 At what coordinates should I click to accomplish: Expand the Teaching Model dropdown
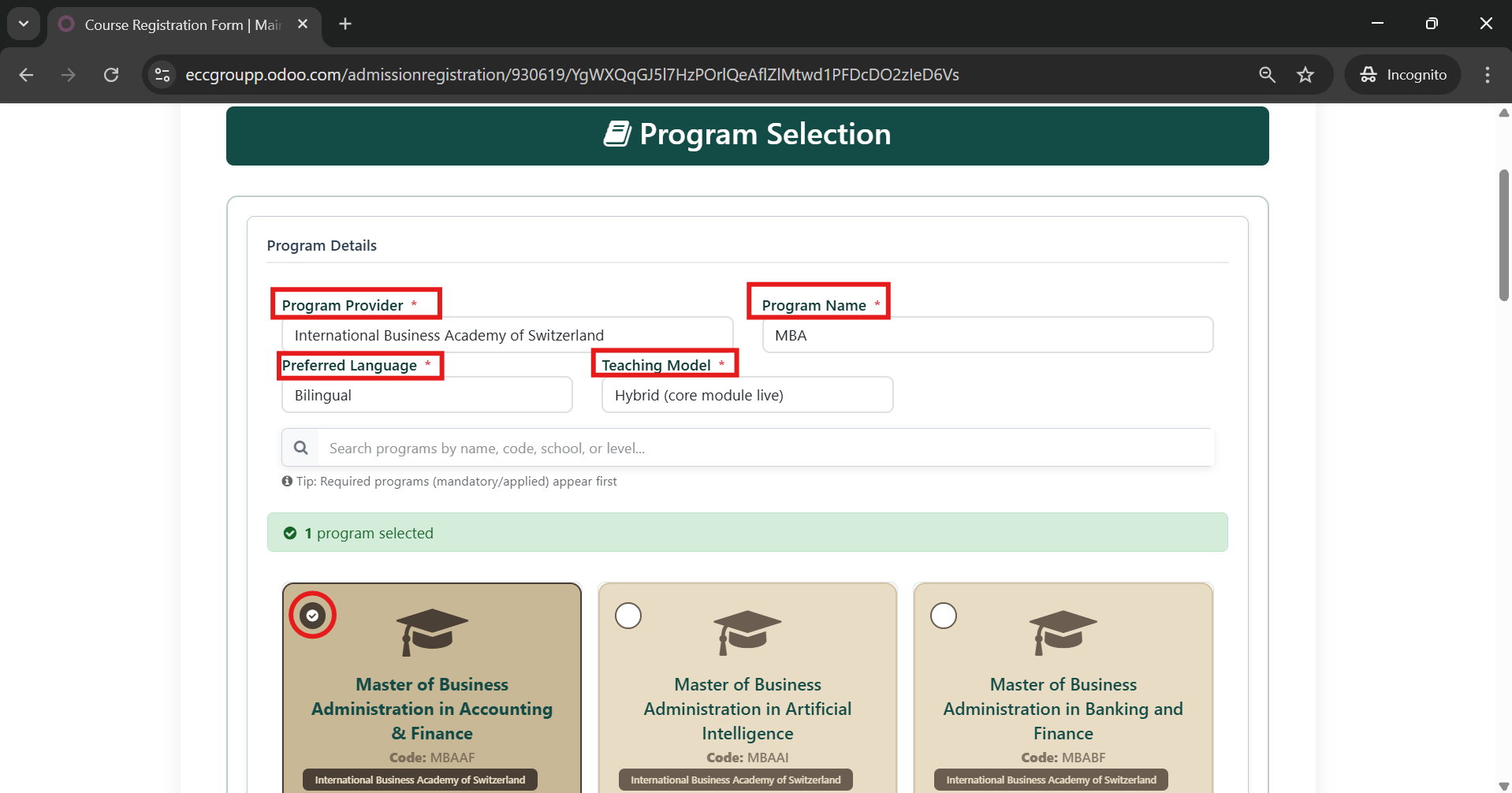pos(747,395)
